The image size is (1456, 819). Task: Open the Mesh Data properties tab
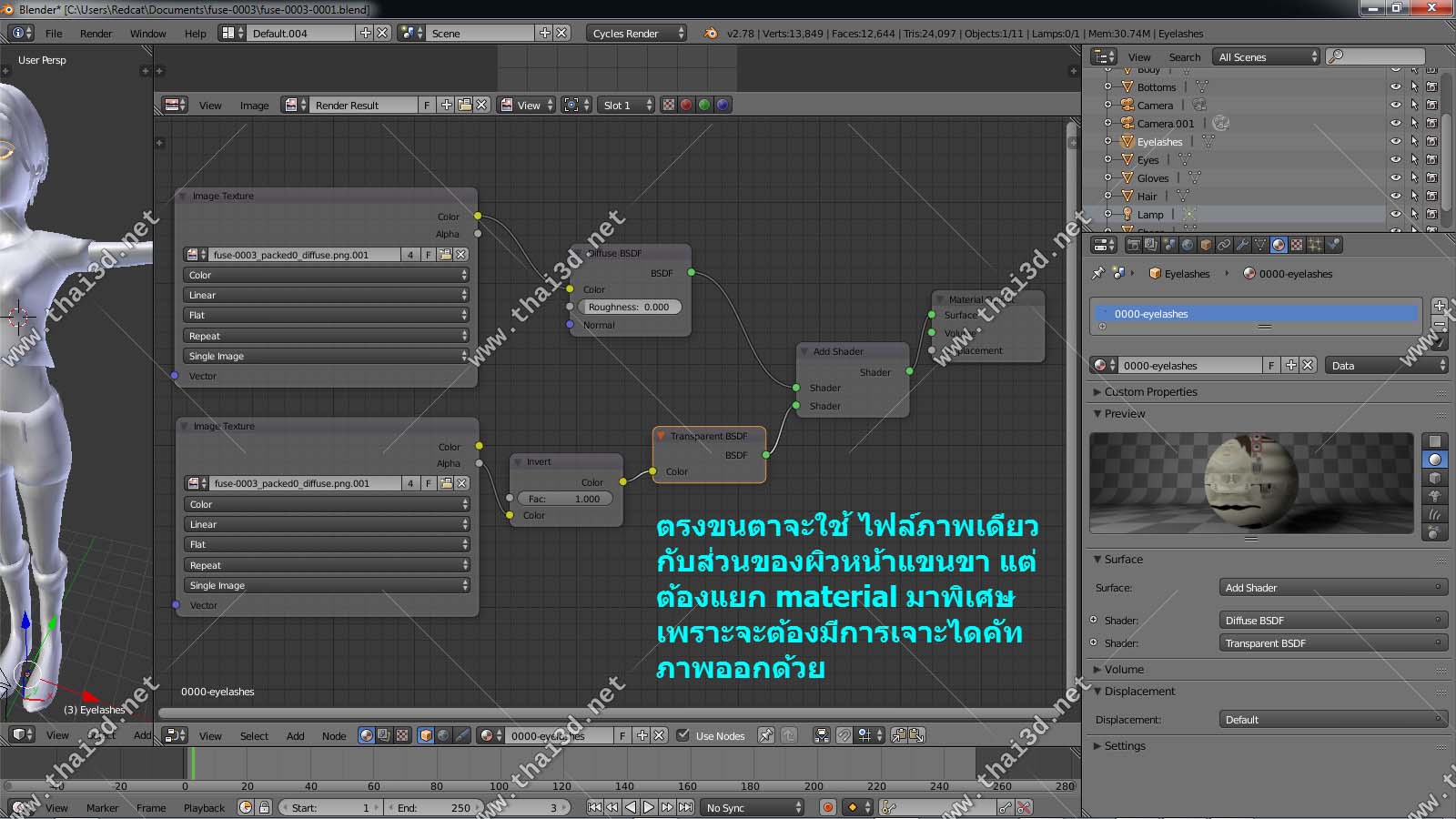(1260, 245)
